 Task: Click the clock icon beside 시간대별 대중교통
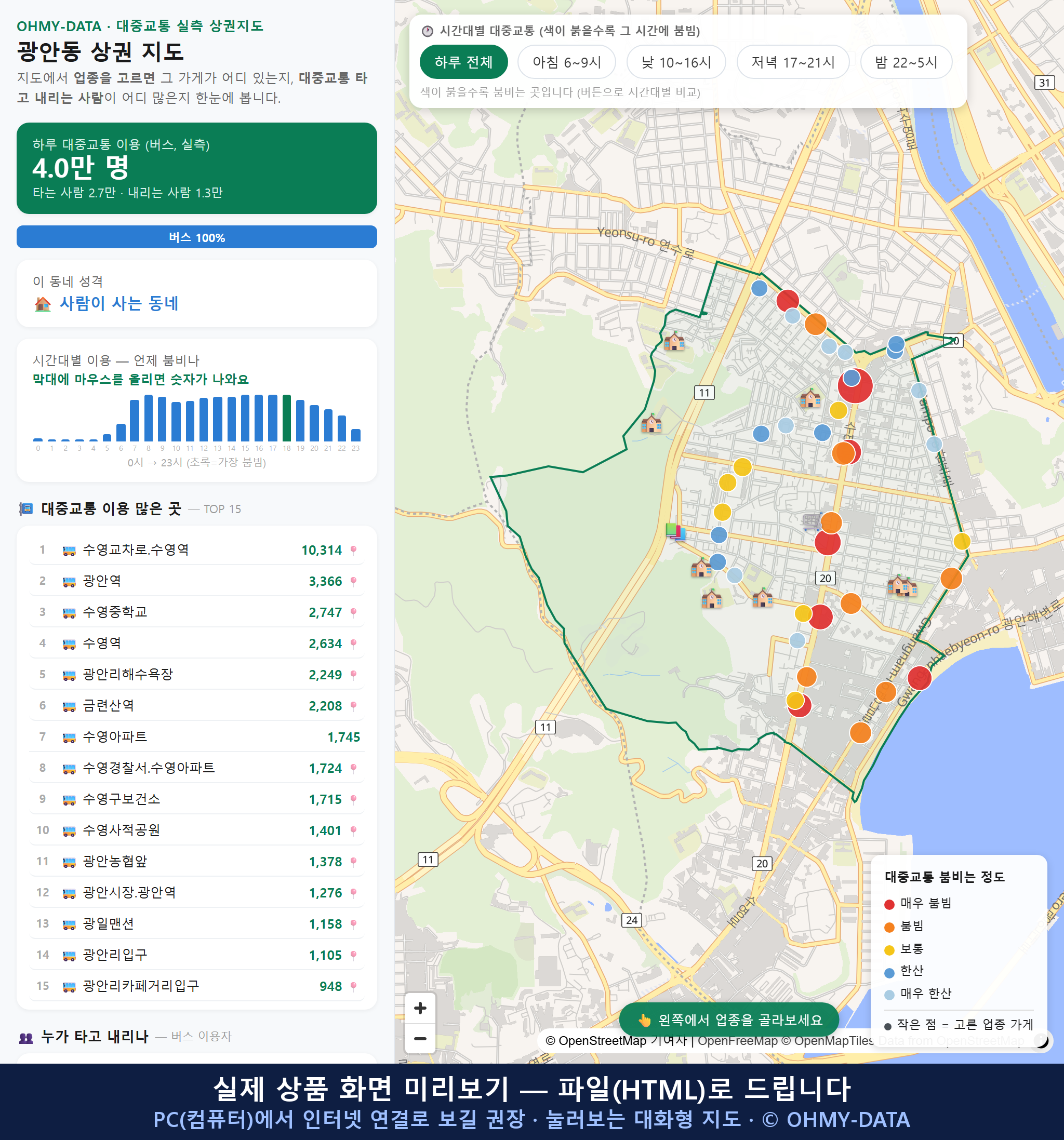pos(428,31)
